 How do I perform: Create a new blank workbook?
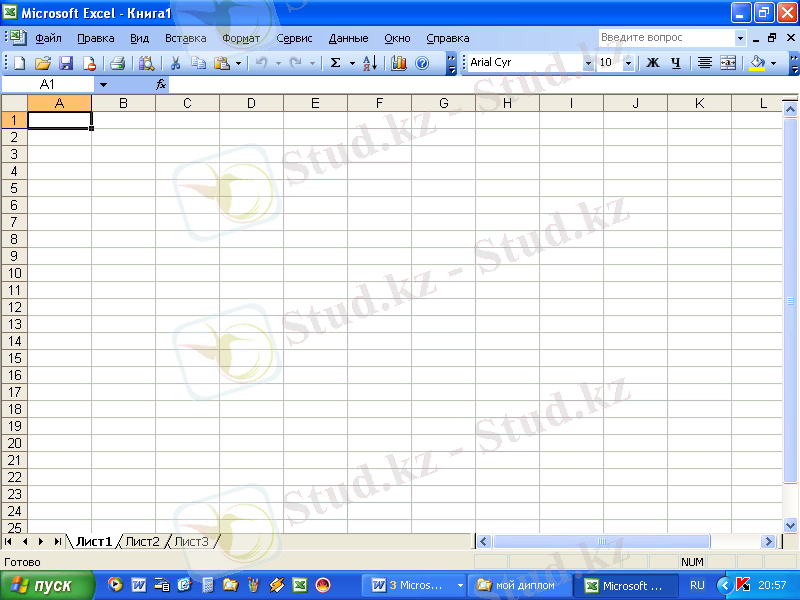pos(19,63)
